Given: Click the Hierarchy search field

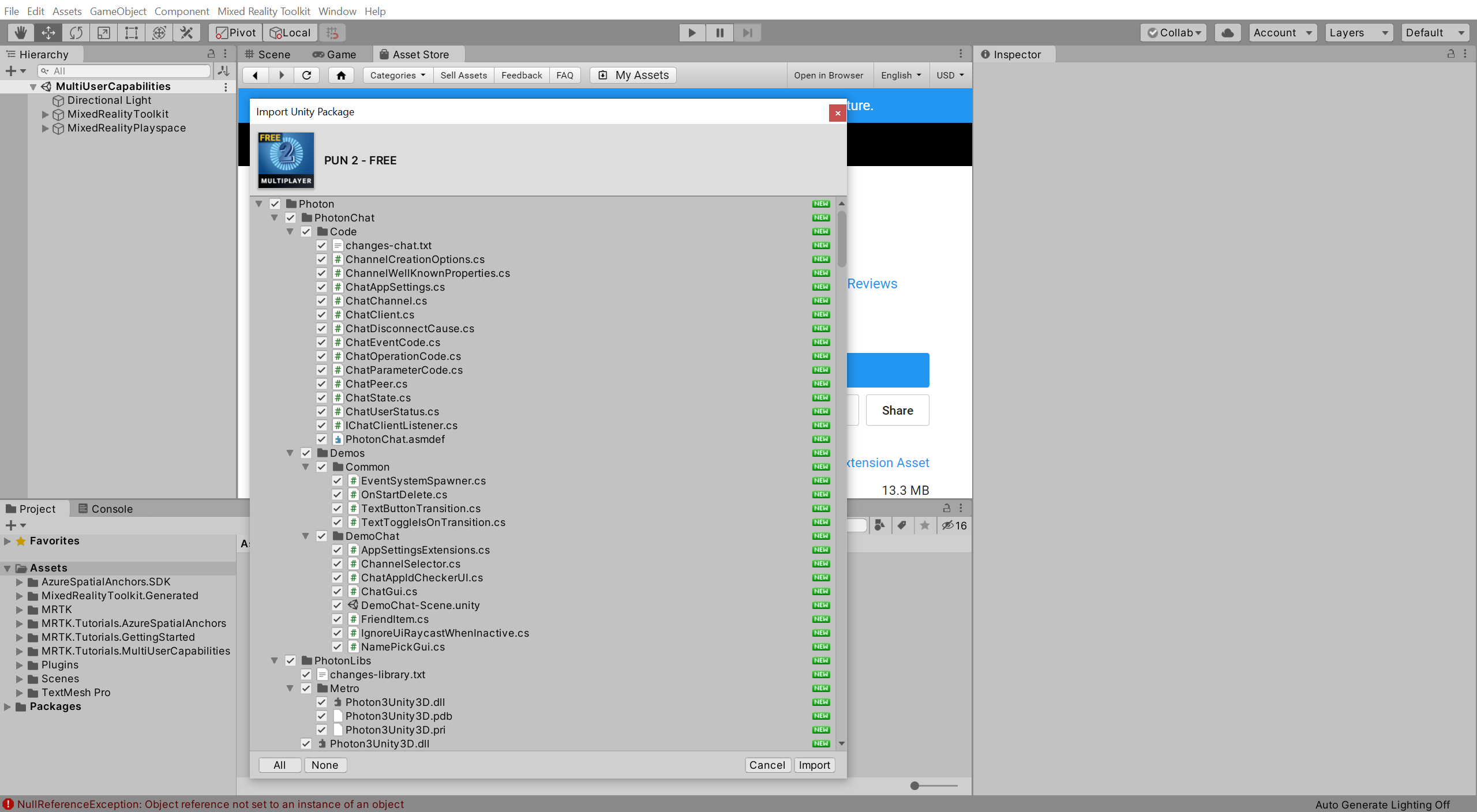Looking at the screenshot, I should point(123,70).
